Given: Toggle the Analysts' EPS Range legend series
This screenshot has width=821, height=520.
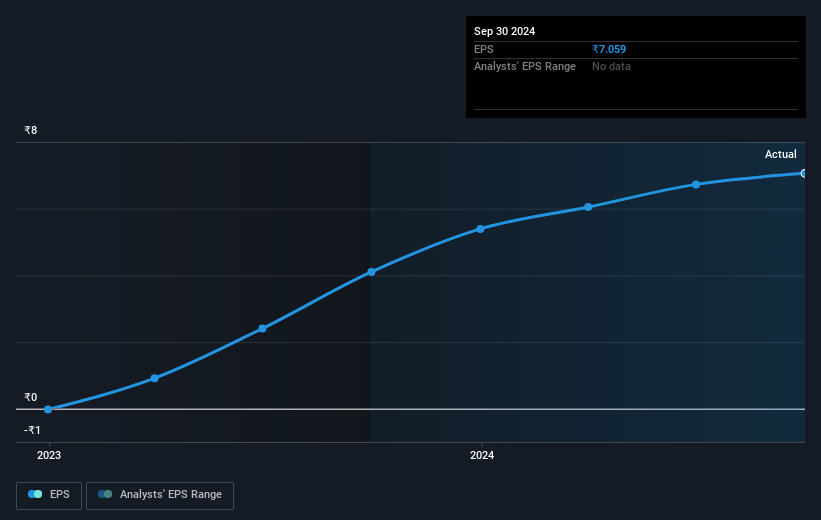Looking at the screenshot, I should (x=160, y=495).
